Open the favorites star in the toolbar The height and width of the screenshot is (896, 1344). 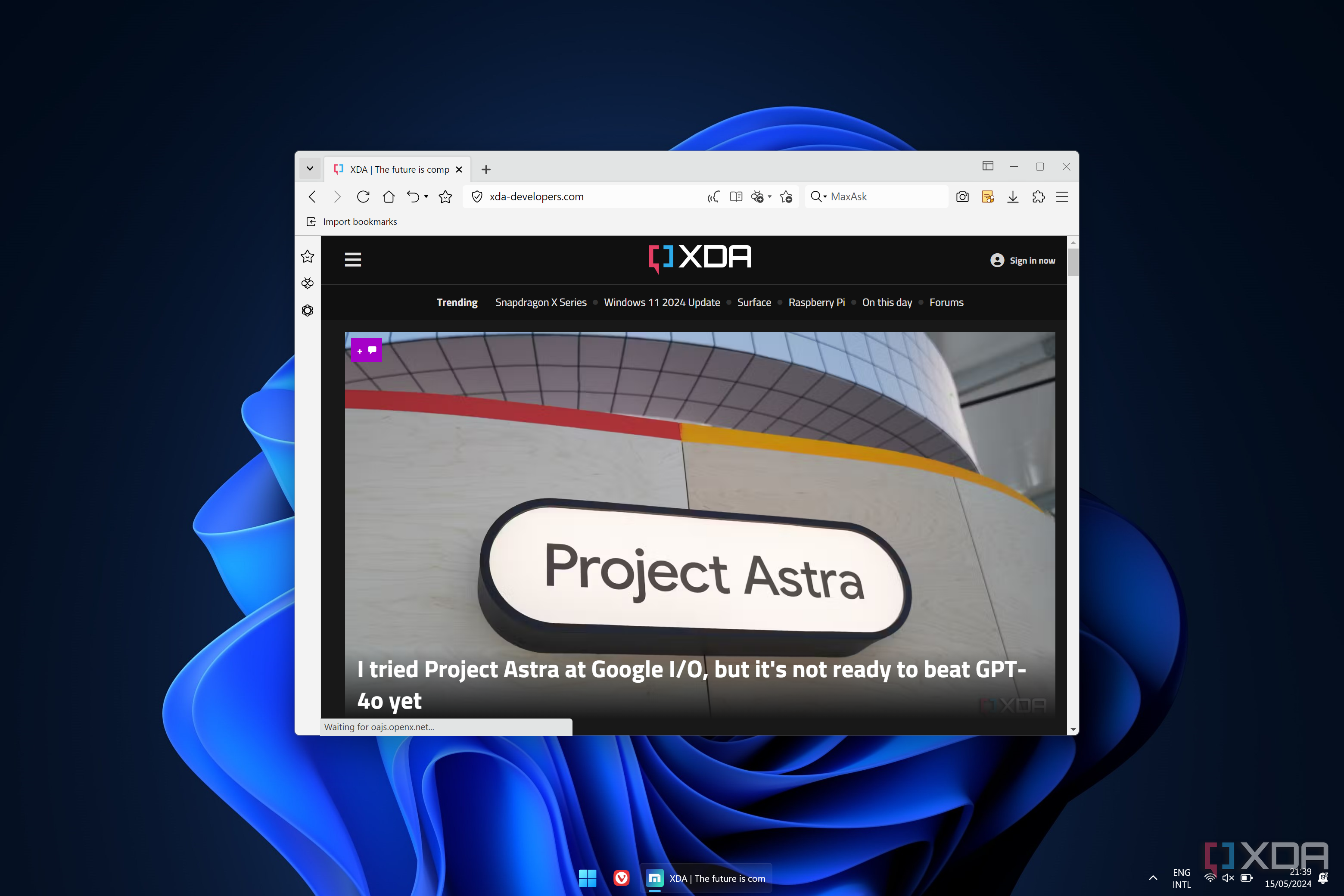pyautogui.click(x=445, y=196)
